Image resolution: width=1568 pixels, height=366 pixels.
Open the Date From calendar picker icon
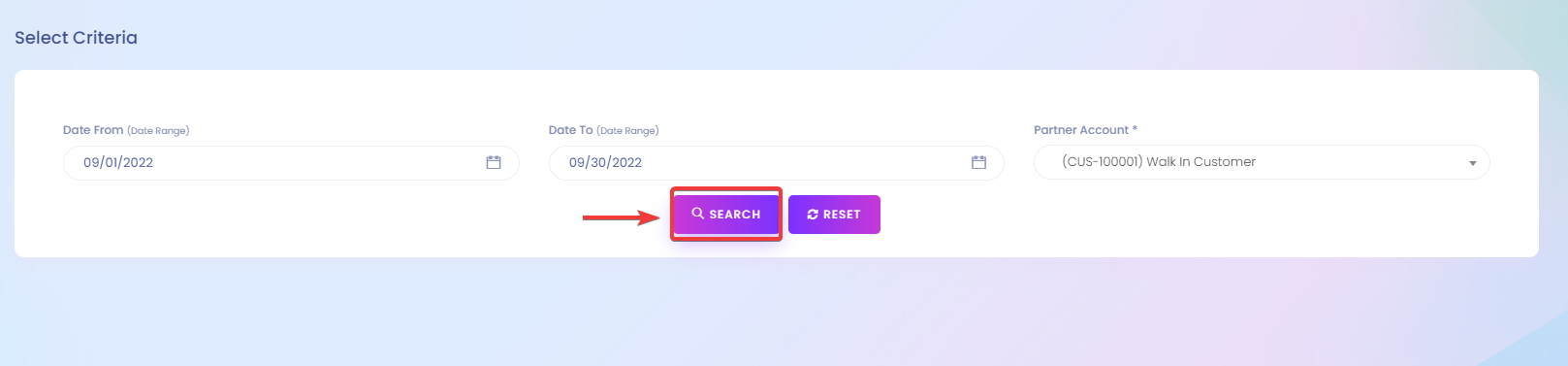(494, 163)
